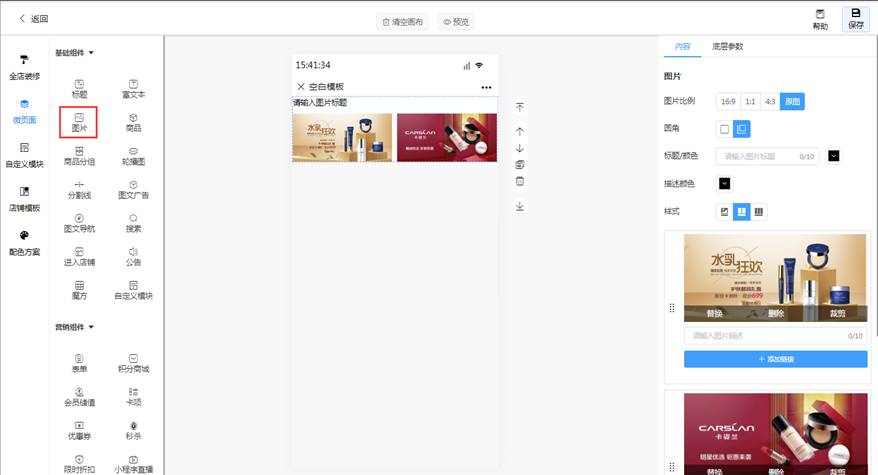Select the first 样式 layout option

[x=725, y=212]
